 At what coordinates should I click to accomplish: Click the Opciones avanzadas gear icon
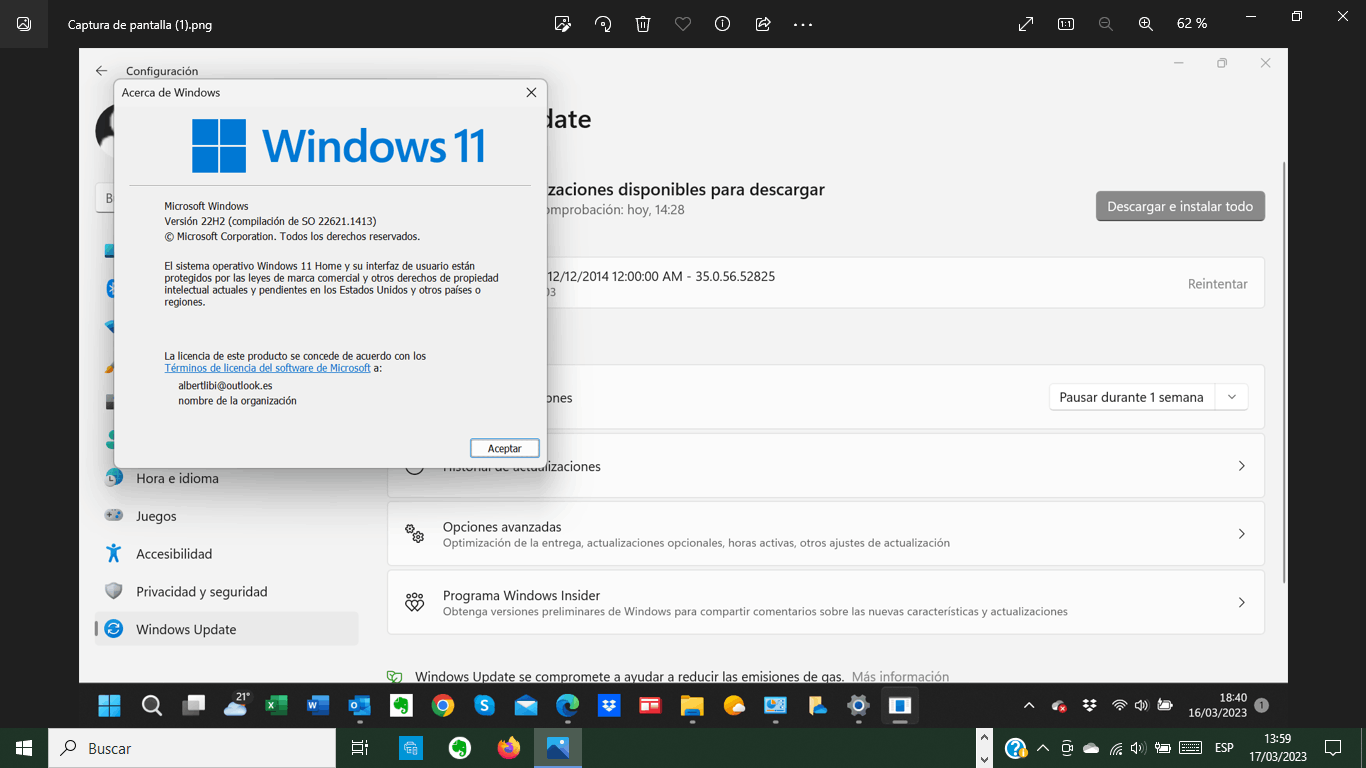coord(414,534)
